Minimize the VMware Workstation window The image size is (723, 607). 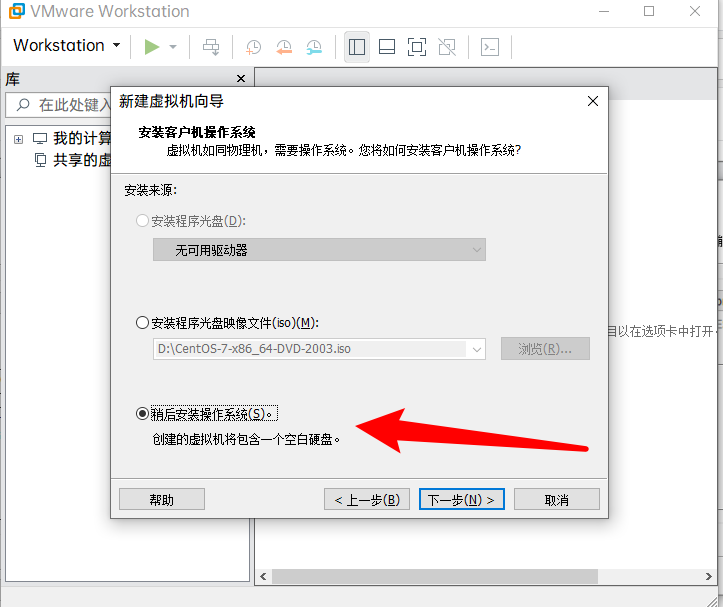tap(604, 11)
